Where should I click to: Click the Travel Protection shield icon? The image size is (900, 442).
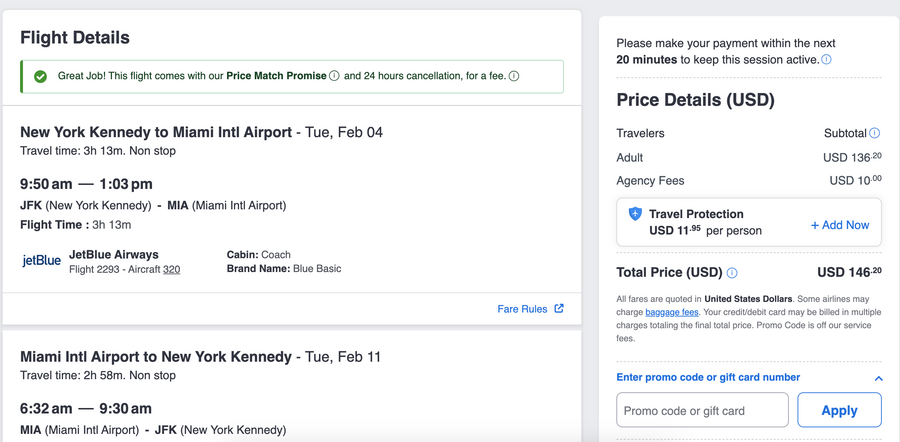pyautogui.click(x=634, y=214)
